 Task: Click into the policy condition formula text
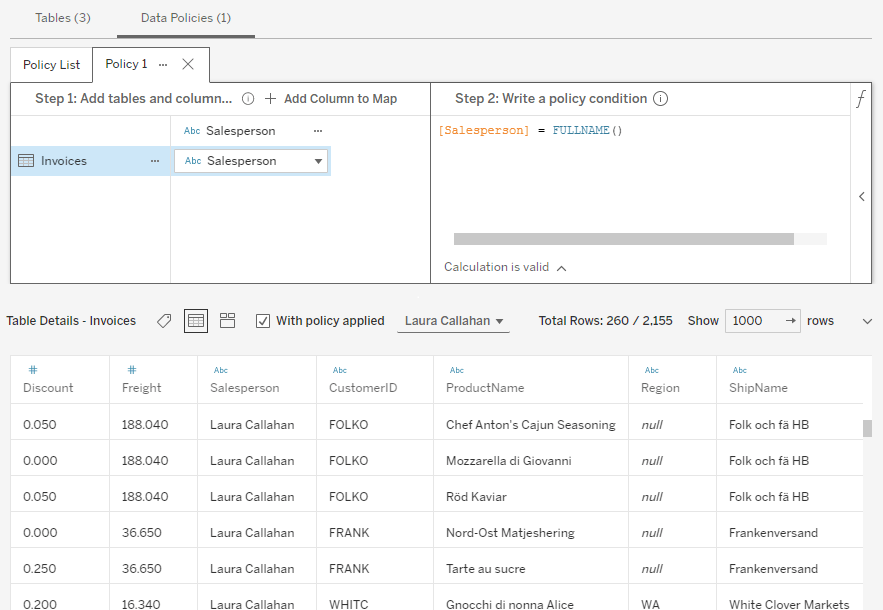click(530, 131)
